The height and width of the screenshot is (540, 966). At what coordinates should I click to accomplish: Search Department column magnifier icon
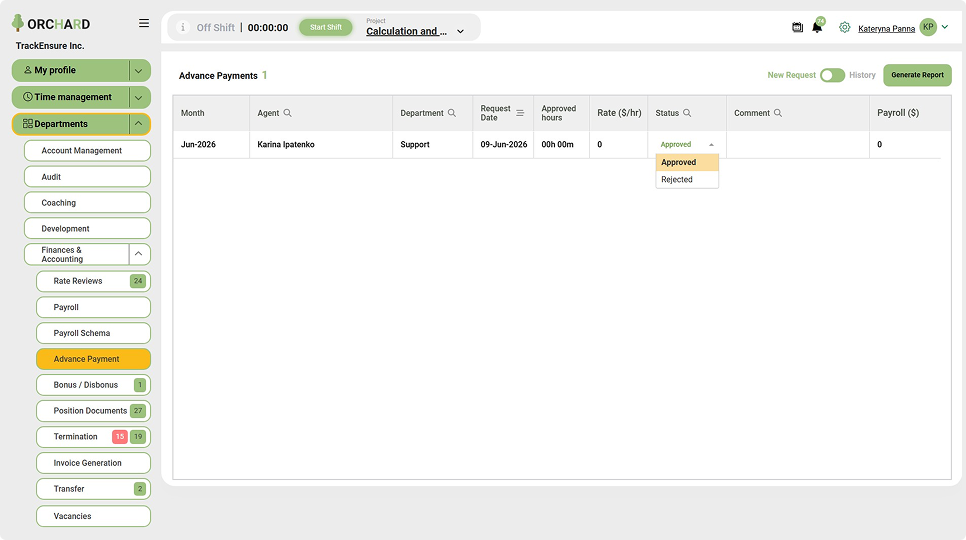click(x=452, y=113)
